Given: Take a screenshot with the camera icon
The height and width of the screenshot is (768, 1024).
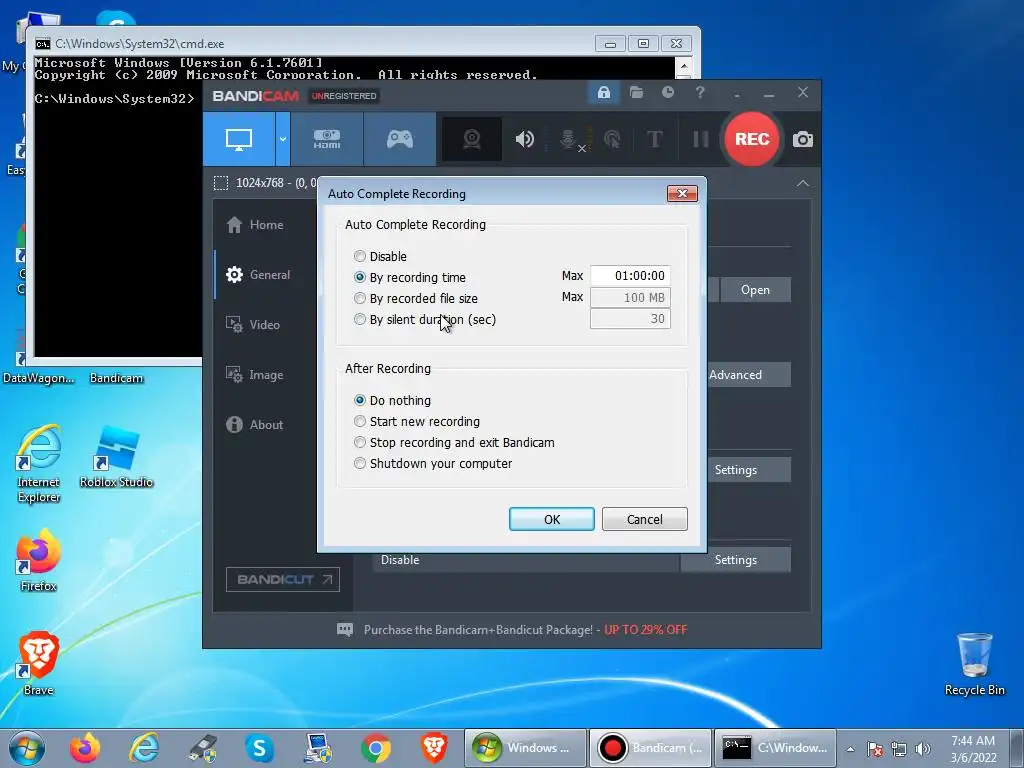Looking at the screenshot, I should (x=803, y=139).
